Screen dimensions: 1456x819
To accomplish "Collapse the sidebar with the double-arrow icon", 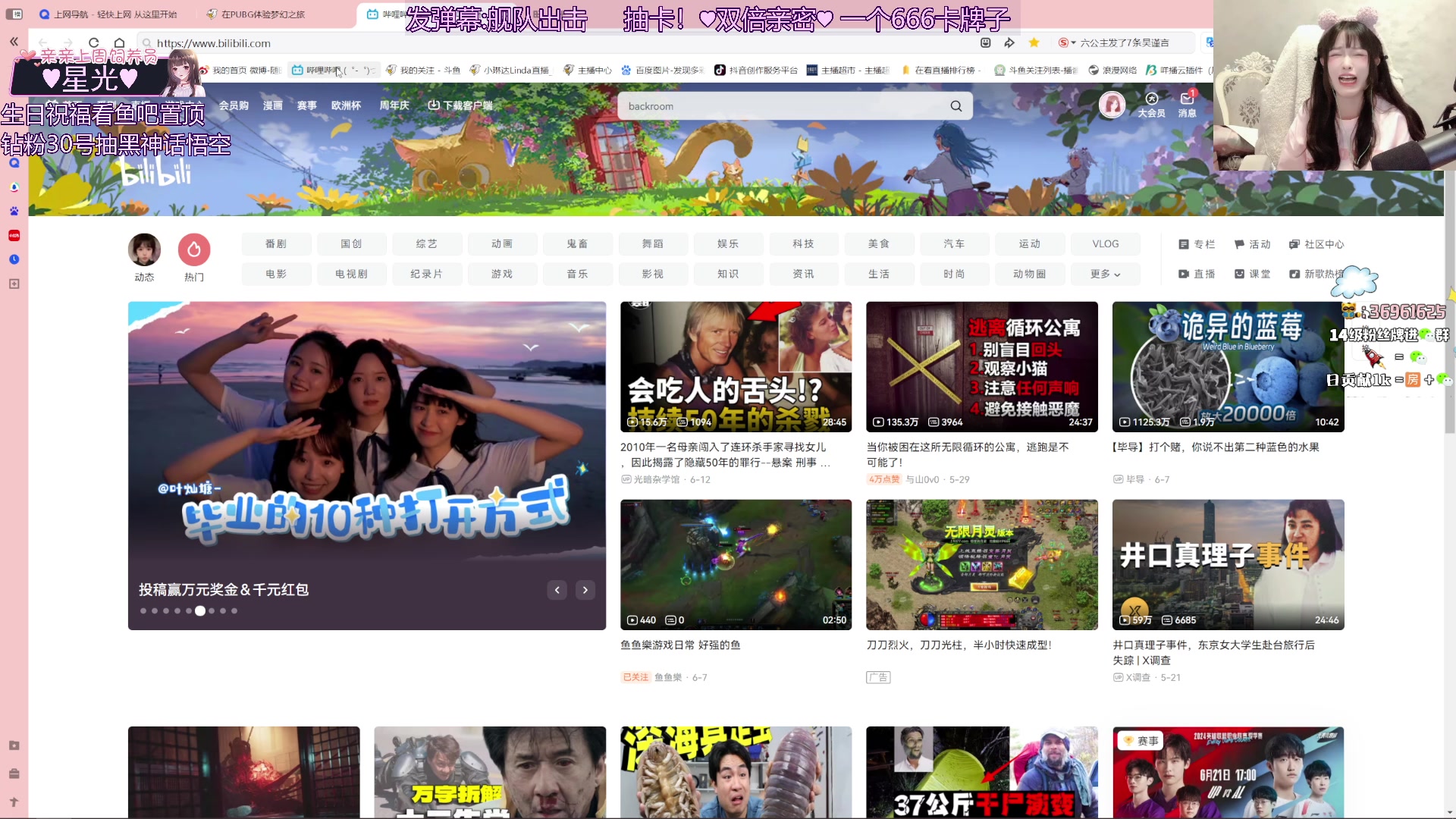I will (14, 42).
